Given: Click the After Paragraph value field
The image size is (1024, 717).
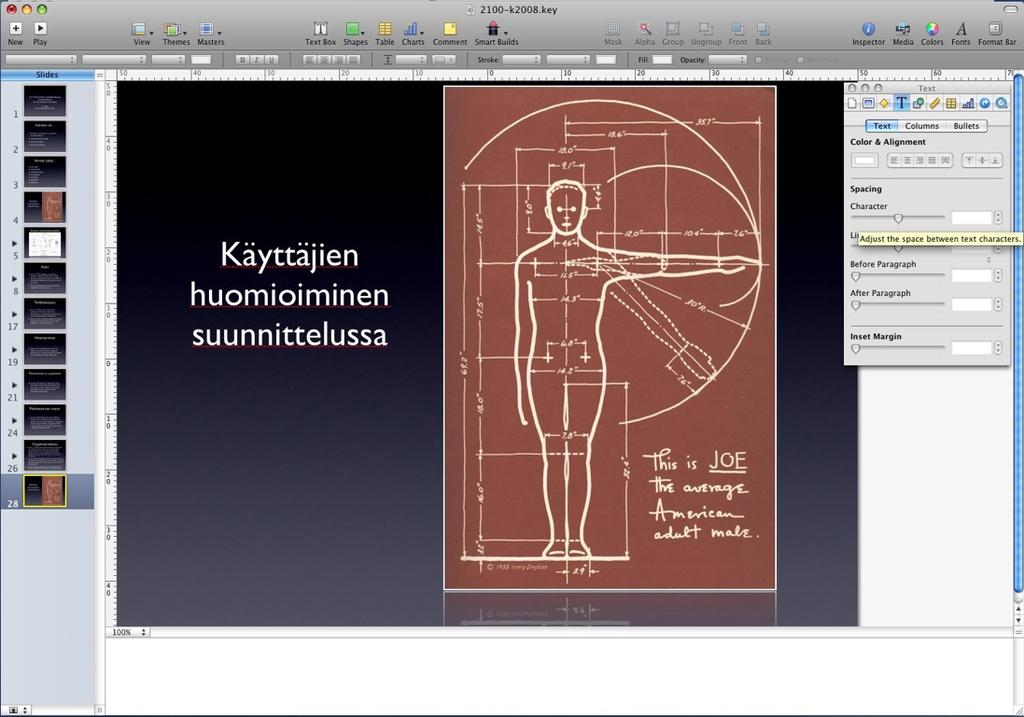Looking at the screenshot, I should click(972, 304).
